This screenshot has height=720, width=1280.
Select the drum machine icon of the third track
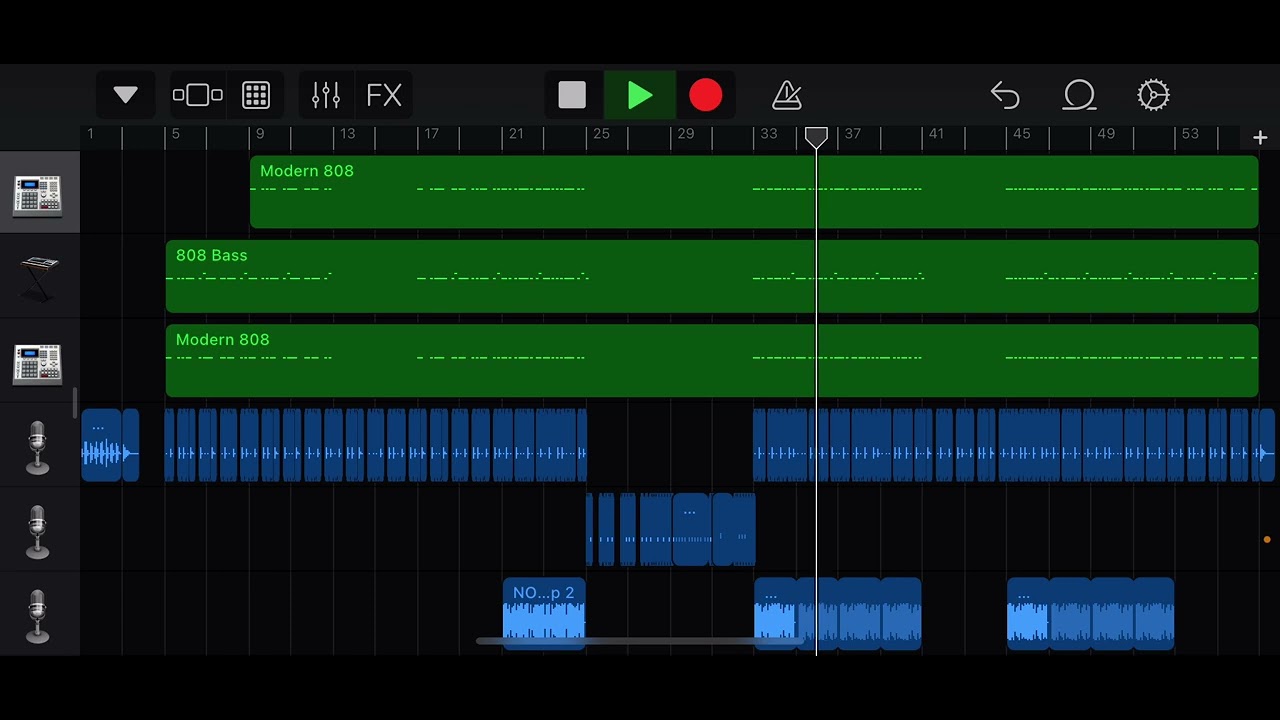point(37,364)
